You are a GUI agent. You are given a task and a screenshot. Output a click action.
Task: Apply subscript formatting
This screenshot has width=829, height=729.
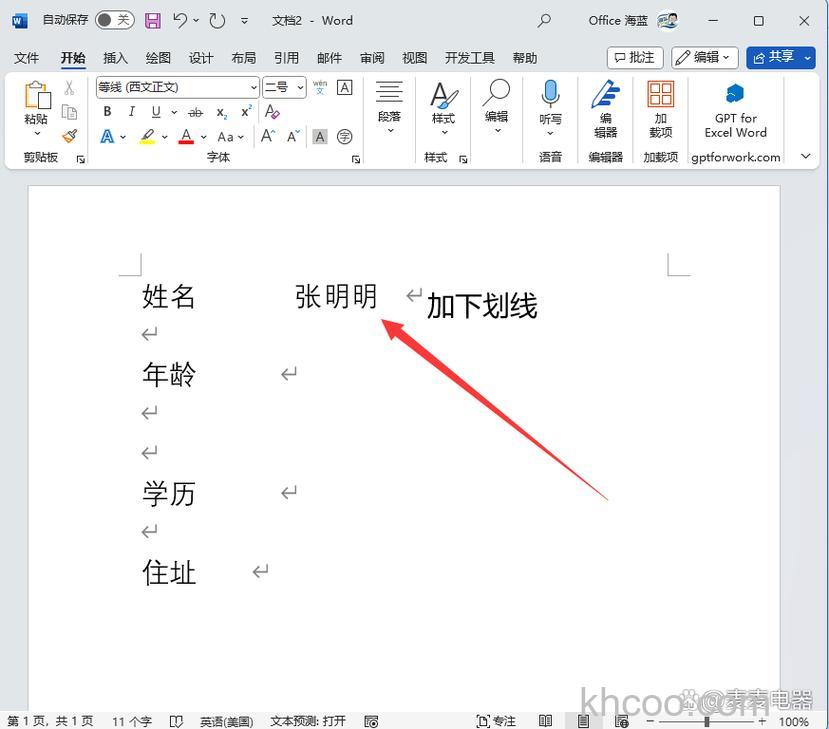[220, 112]
